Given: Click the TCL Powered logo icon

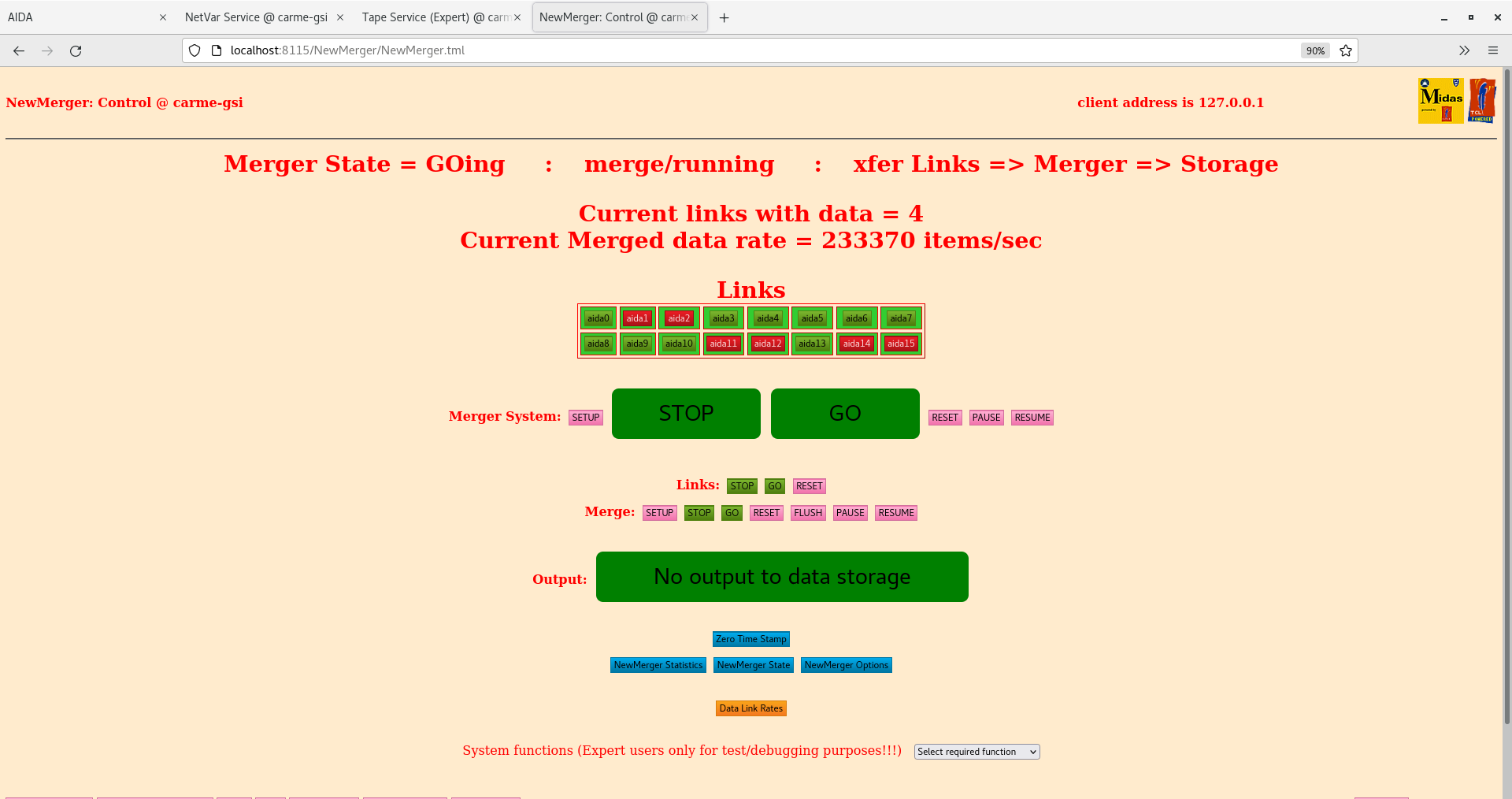Looking at the screenshot, I should click(1483, 100).
